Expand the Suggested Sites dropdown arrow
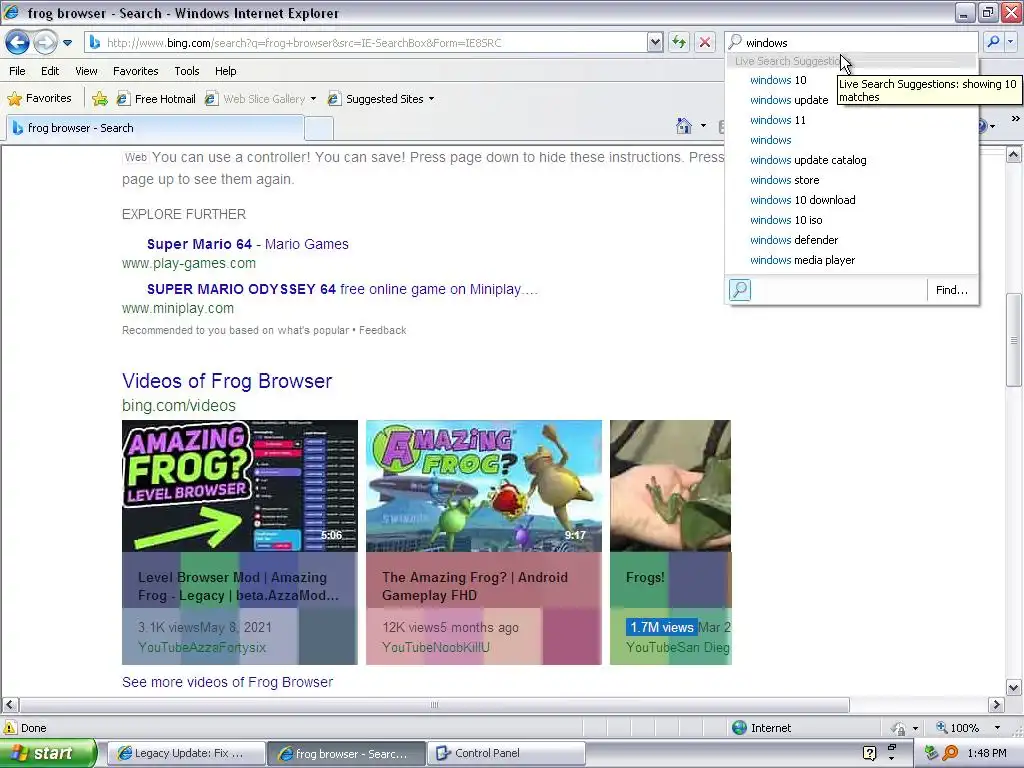Image resolution: width=1024 pixels, height=768 pixels. click(432, 99)
